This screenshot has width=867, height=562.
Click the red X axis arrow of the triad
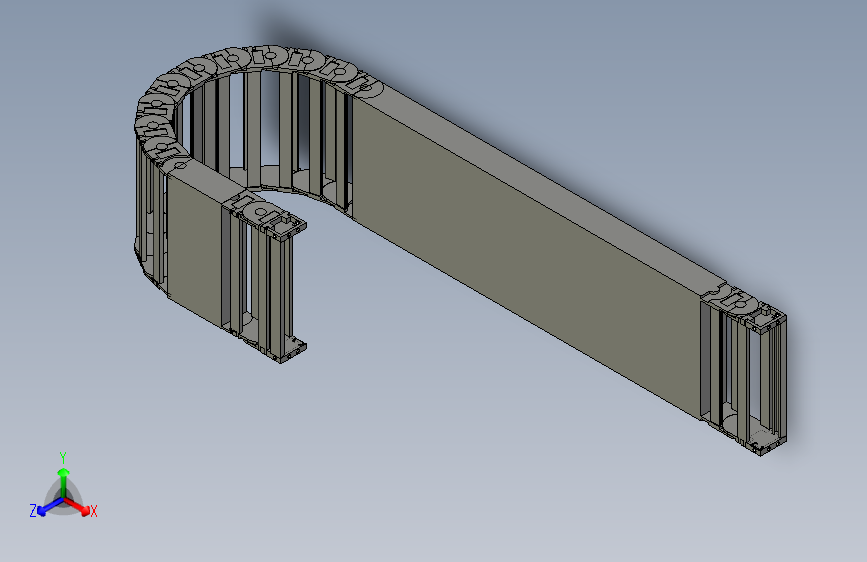77,506
